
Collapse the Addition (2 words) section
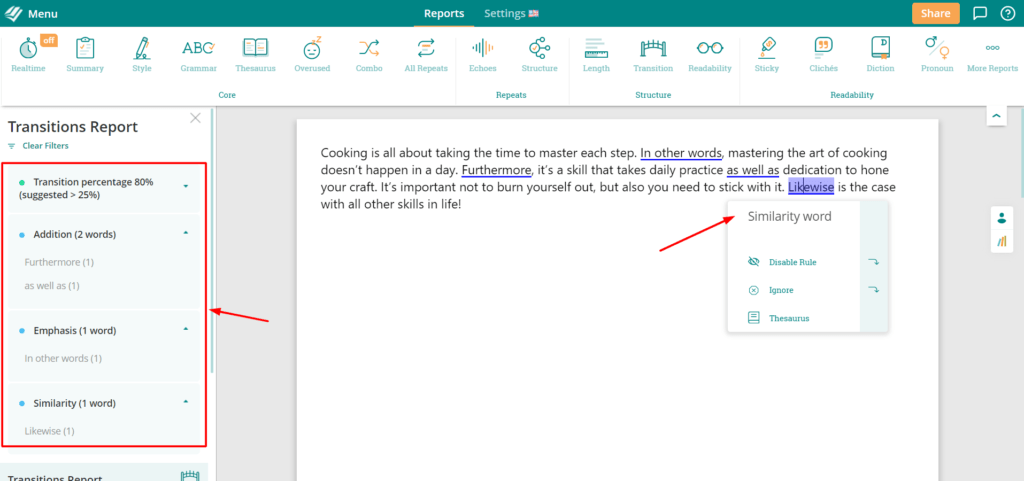186,234
